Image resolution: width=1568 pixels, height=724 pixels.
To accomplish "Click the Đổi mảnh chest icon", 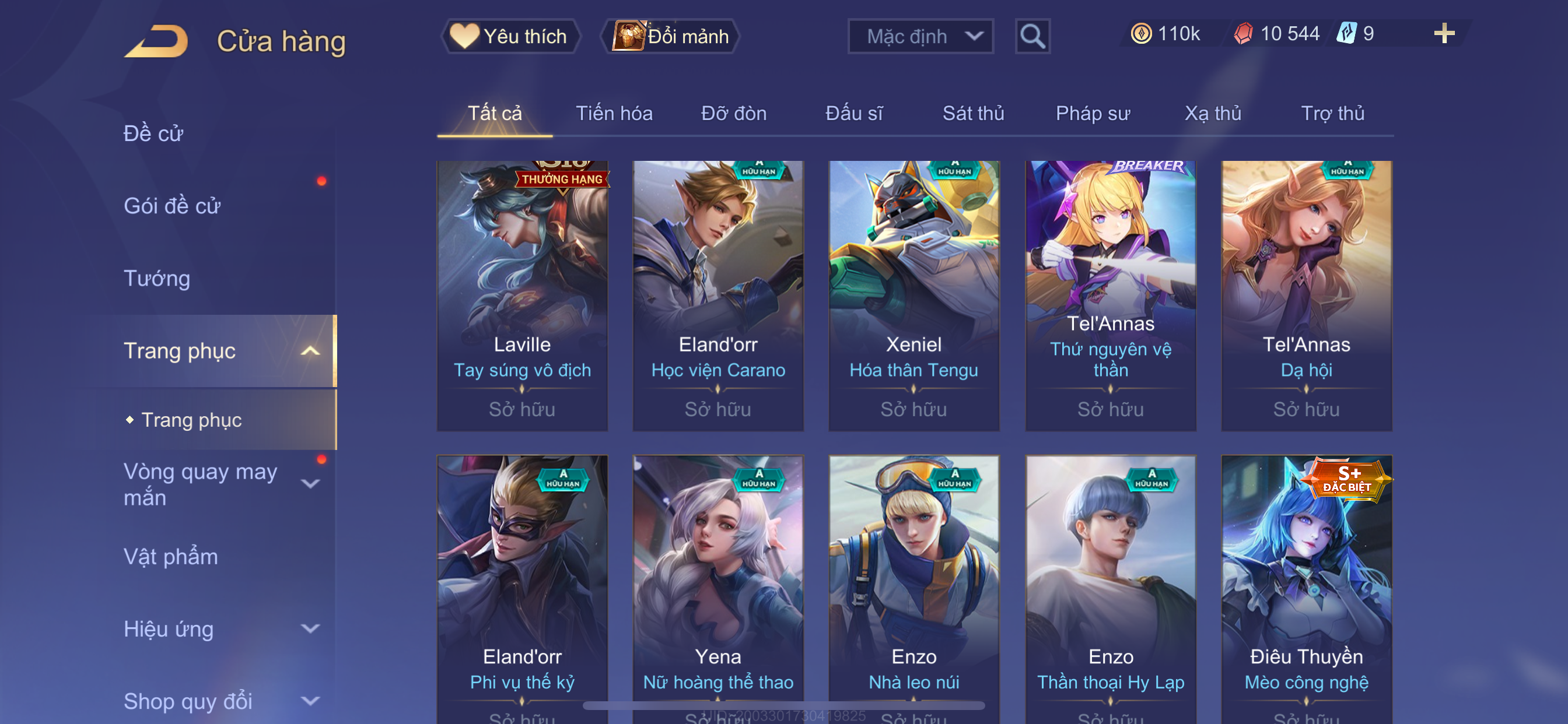I will point(628,36).
